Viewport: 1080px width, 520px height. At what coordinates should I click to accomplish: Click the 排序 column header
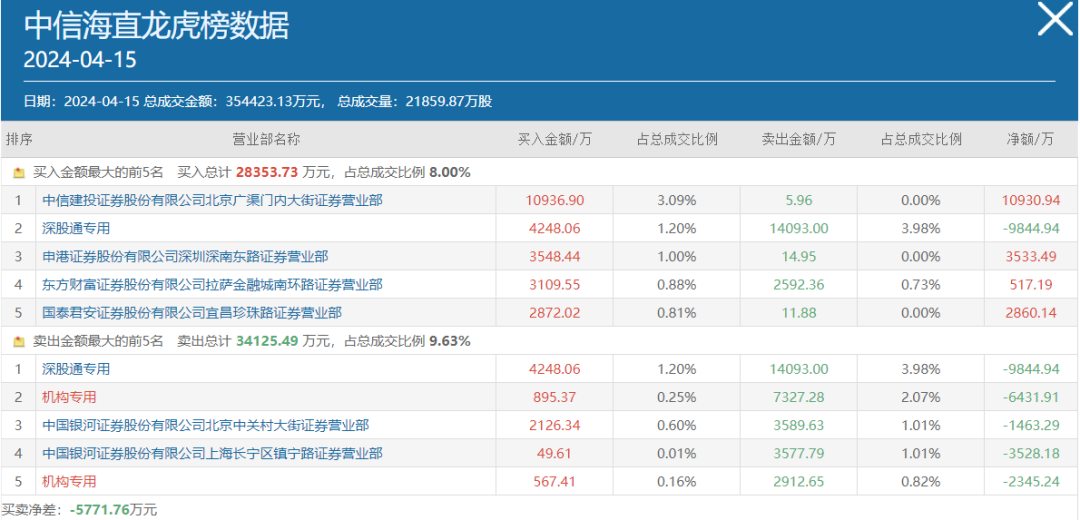click(x=19, y=139)
